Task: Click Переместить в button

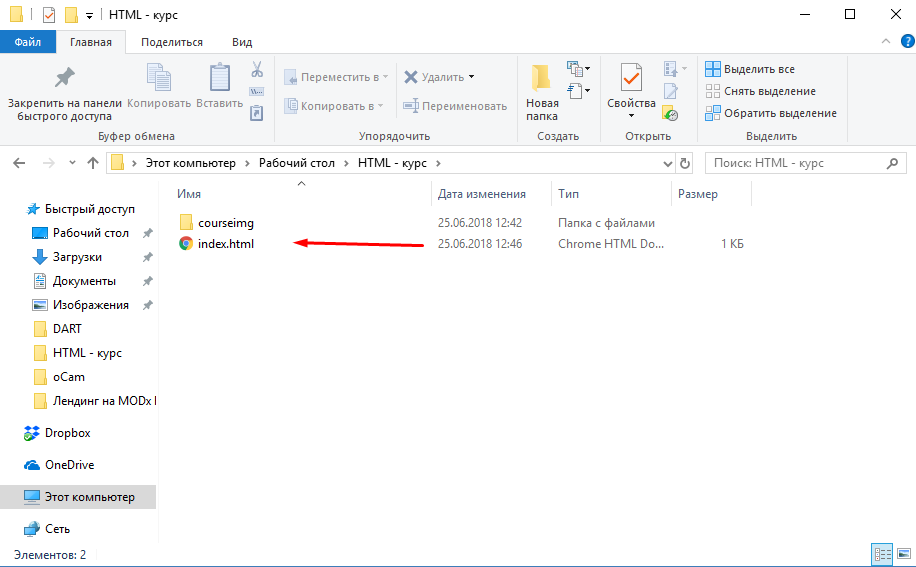Action: tap(336, 77)
